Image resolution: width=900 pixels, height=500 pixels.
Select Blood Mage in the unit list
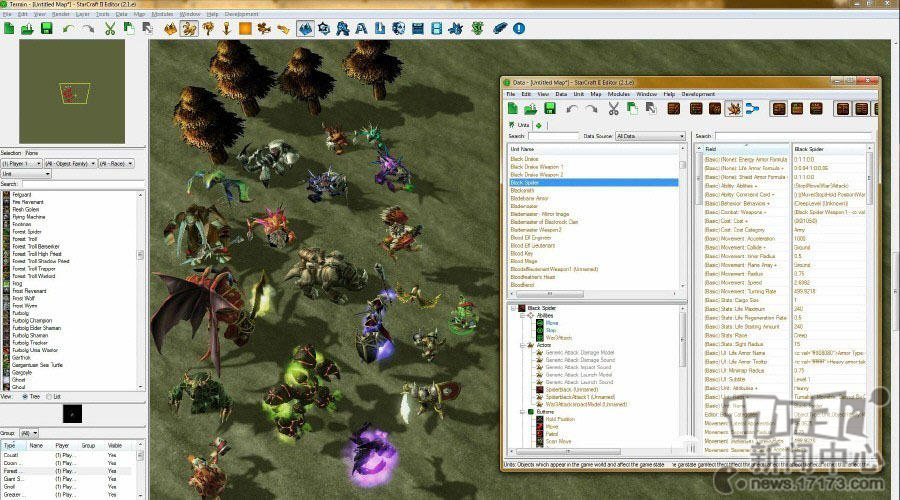pos(523,261)
